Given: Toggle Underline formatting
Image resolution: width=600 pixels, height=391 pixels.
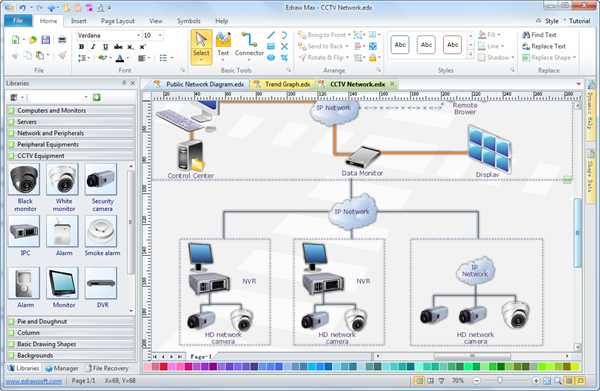Looking at the screenshot, I should click(x=105, y=47).
